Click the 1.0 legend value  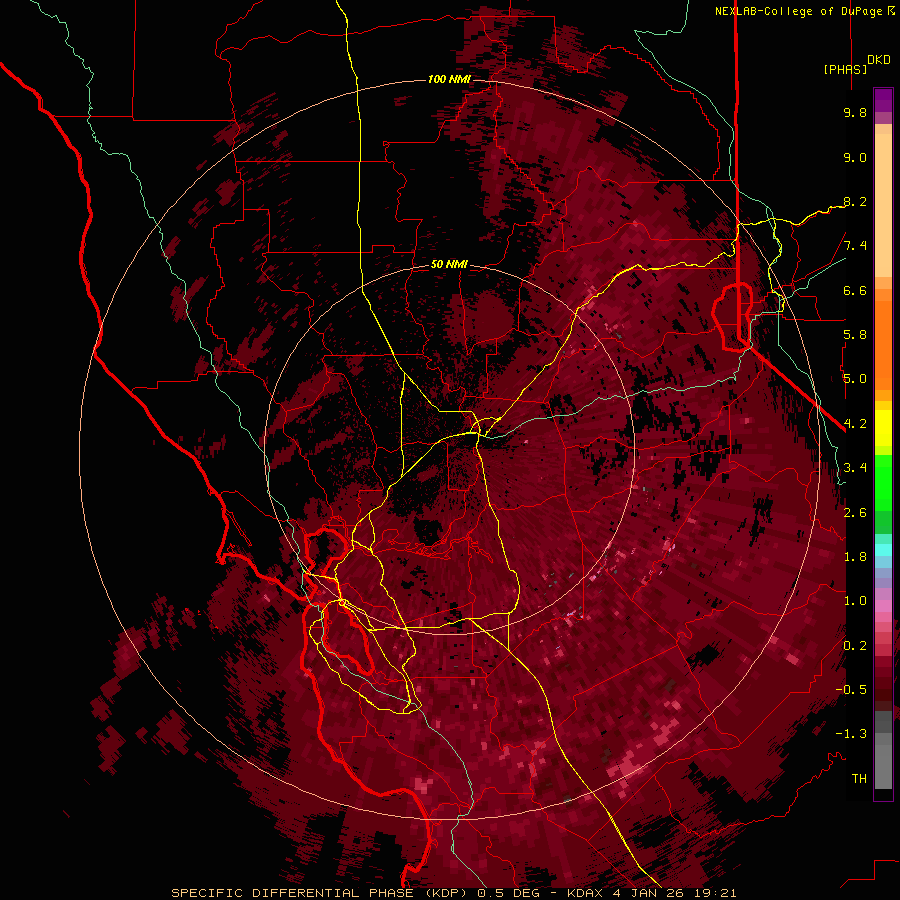pos(855,601)
